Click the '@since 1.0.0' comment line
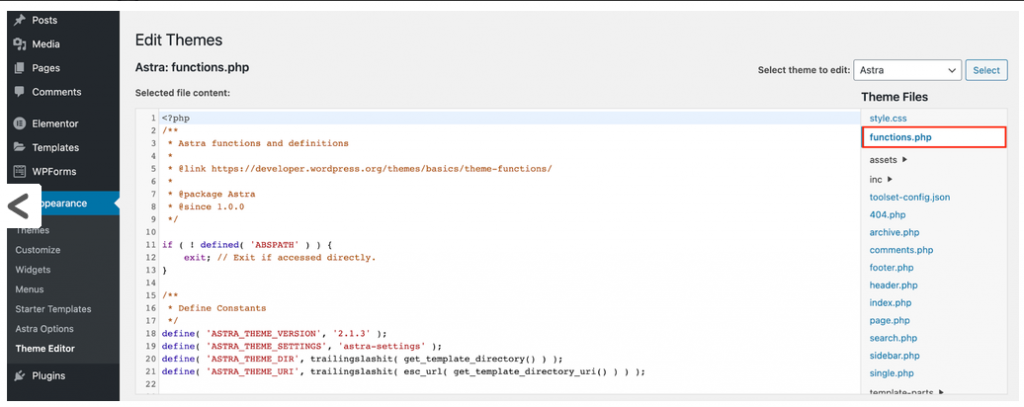 point(206,206)
